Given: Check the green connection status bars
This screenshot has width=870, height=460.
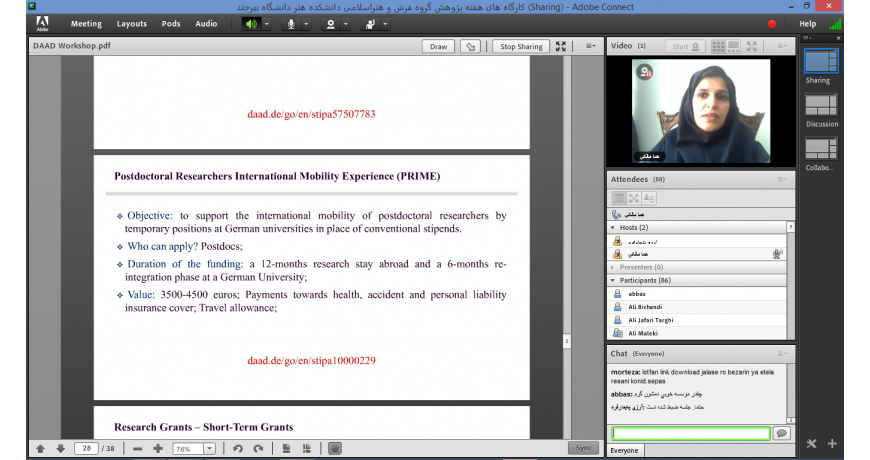Looking at the screenshot, I should (835, 24).
